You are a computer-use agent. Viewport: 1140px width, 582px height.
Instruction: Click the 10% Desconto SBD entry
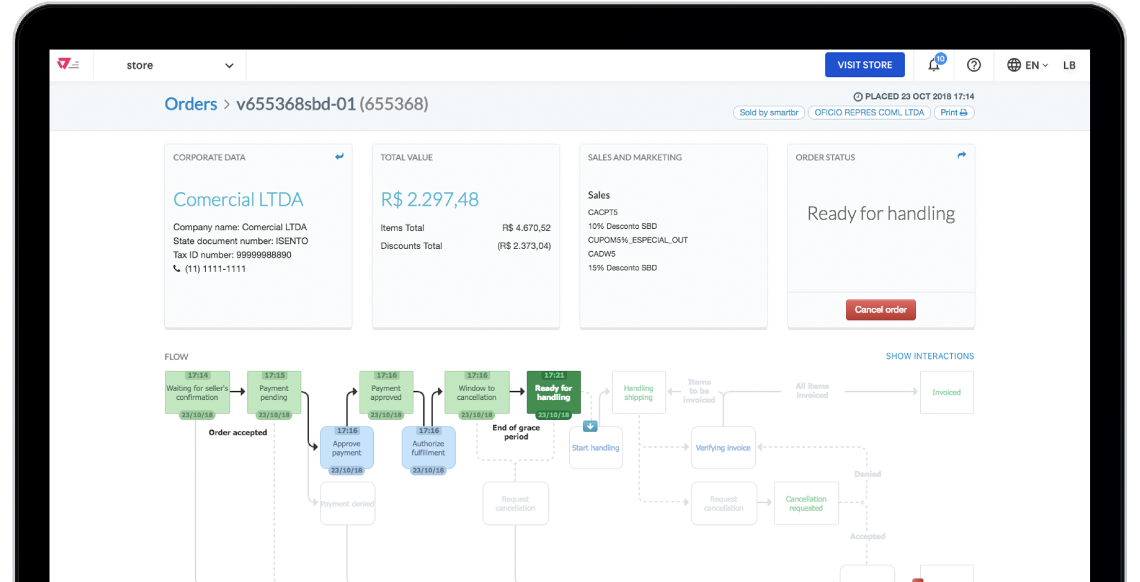click(x=622, y=226)
